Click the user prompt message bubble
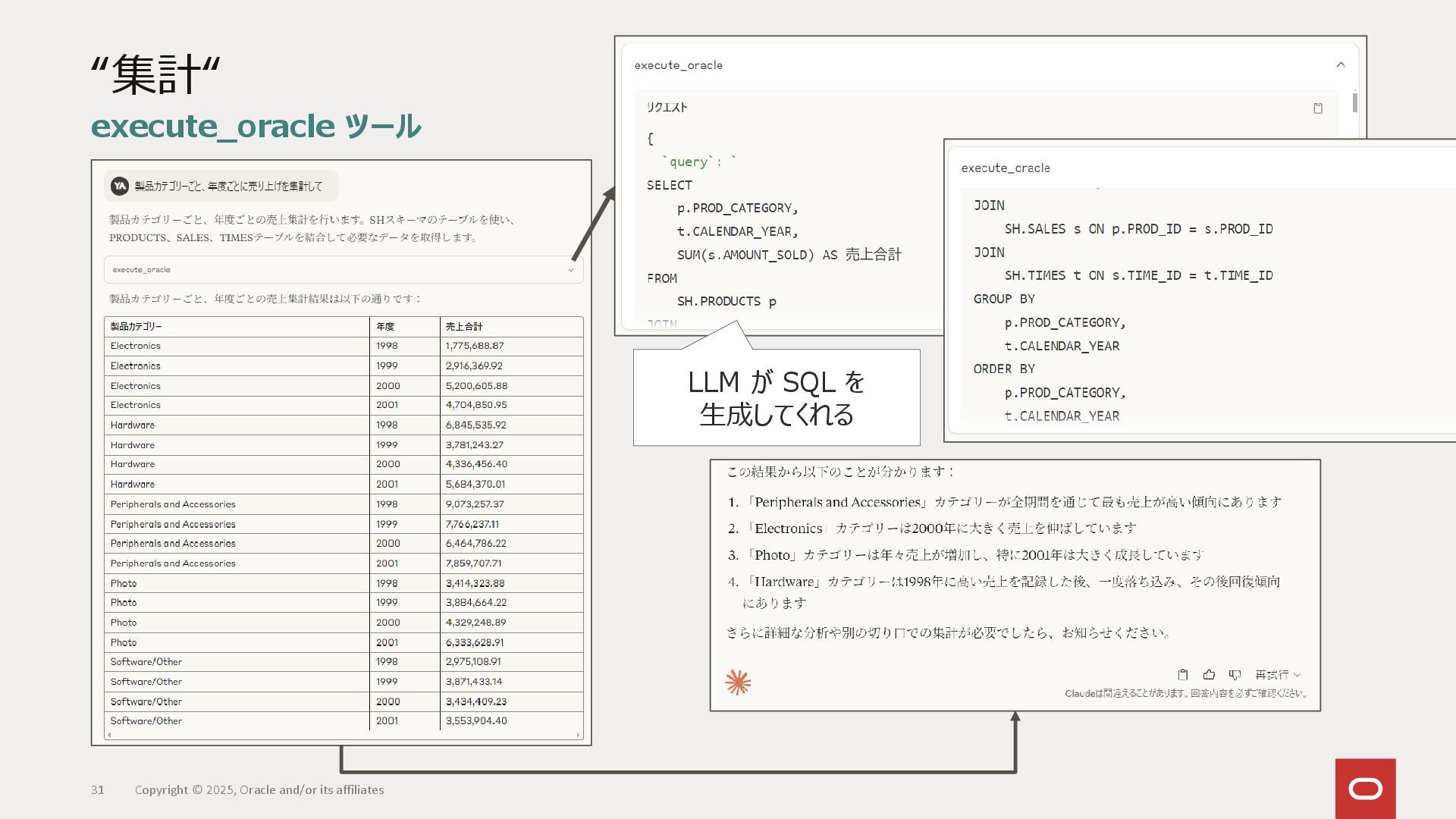The image size is (1456, 819). click(x=228, y=186)
